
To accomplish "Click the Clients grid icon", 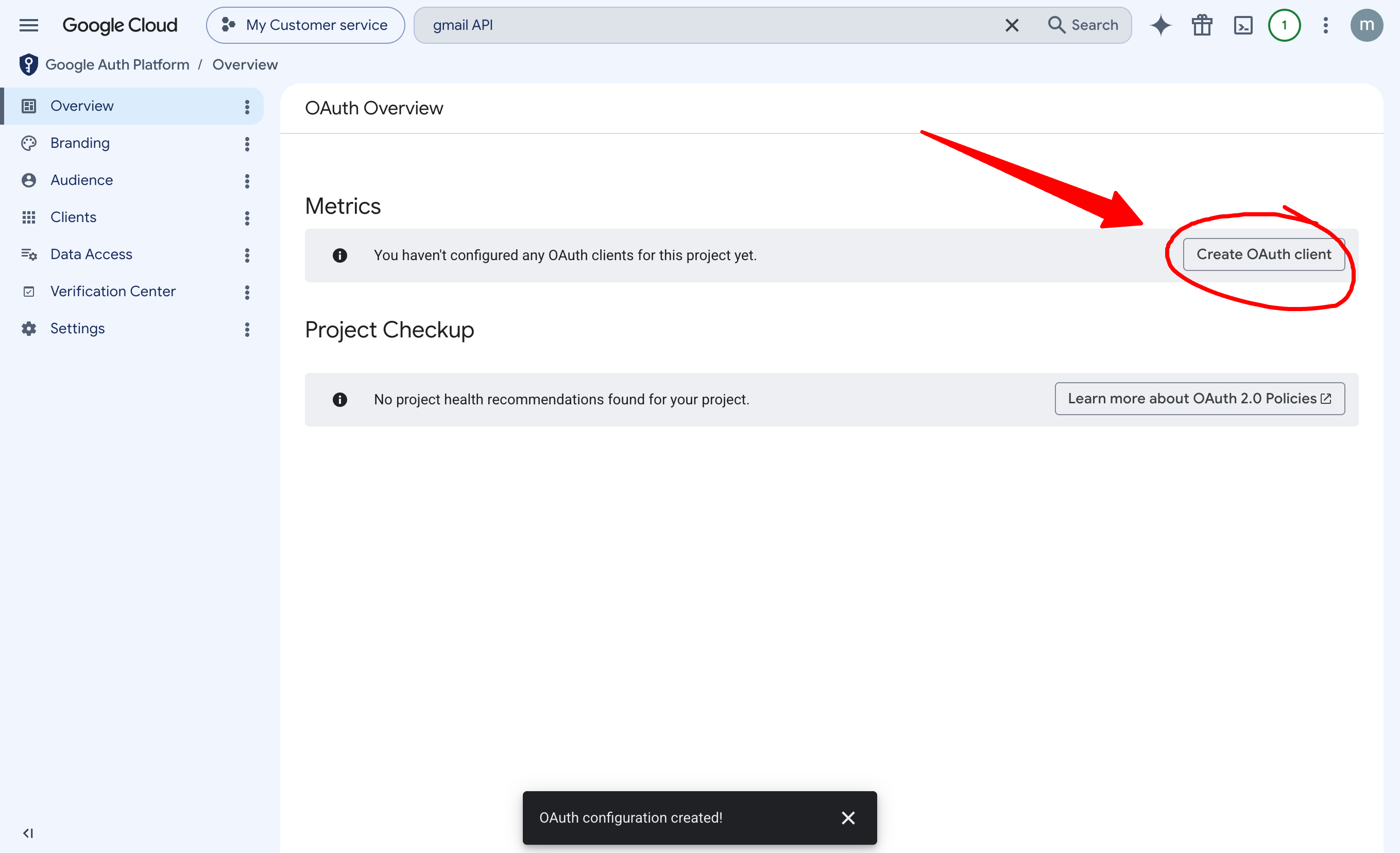I will pyautogui.click(x=28, y=217).
